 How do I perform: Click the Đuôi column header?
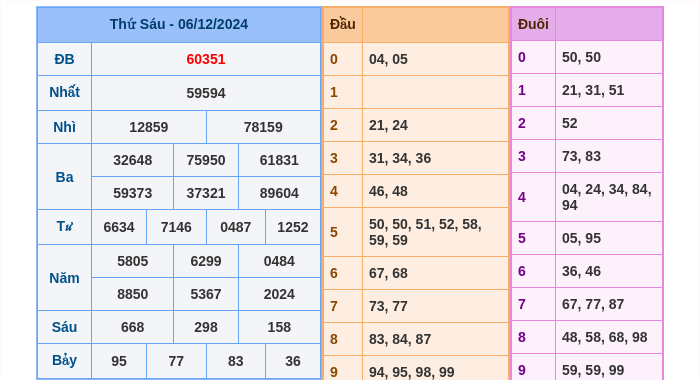[x=533, y=24]
